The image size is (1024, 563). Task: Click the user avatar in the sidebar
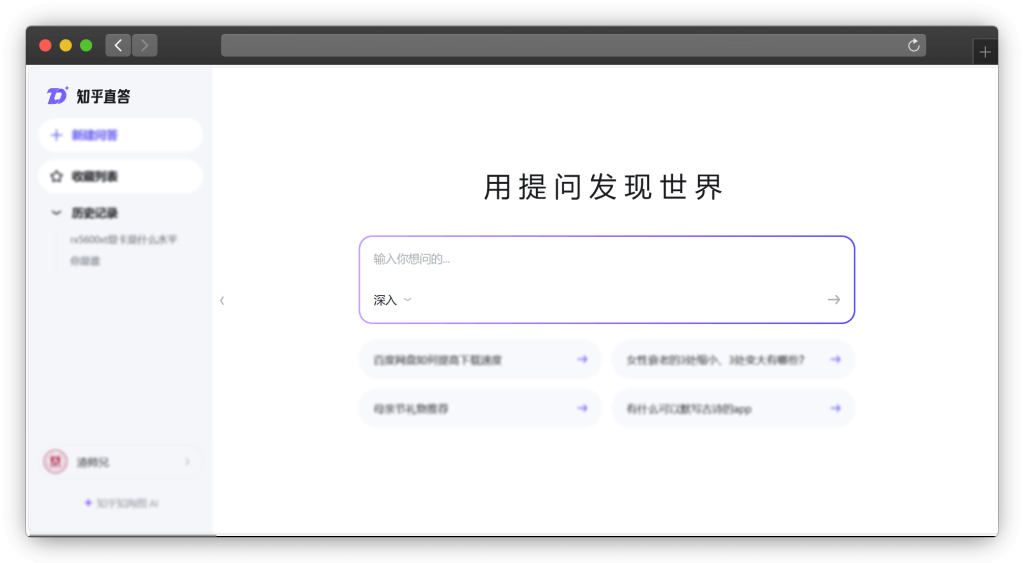point(56,462)
